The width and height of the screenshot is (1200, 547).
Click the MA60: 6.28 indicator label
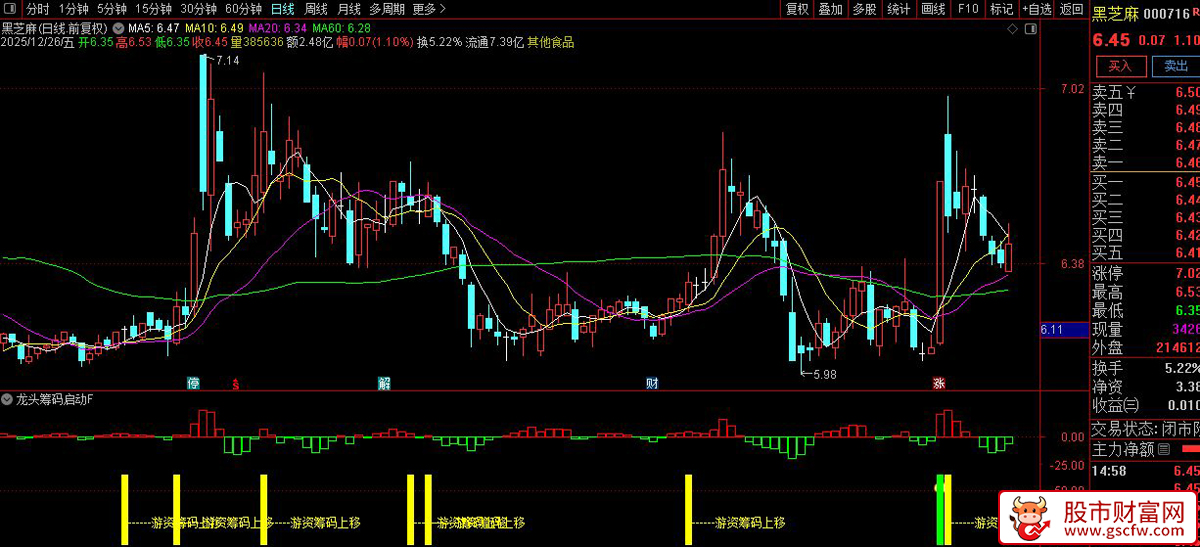tap(342, 29)
